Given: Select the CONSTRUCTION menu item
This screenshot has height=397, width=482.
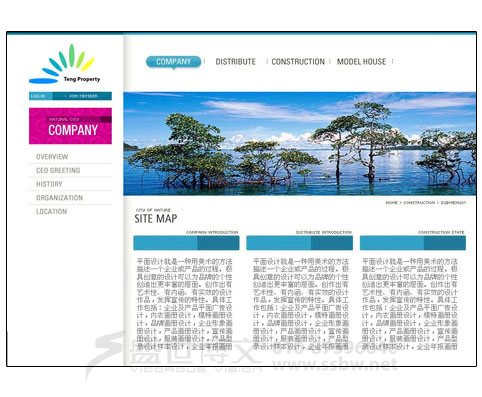Looking at the screenshot, I should [298, 62].
